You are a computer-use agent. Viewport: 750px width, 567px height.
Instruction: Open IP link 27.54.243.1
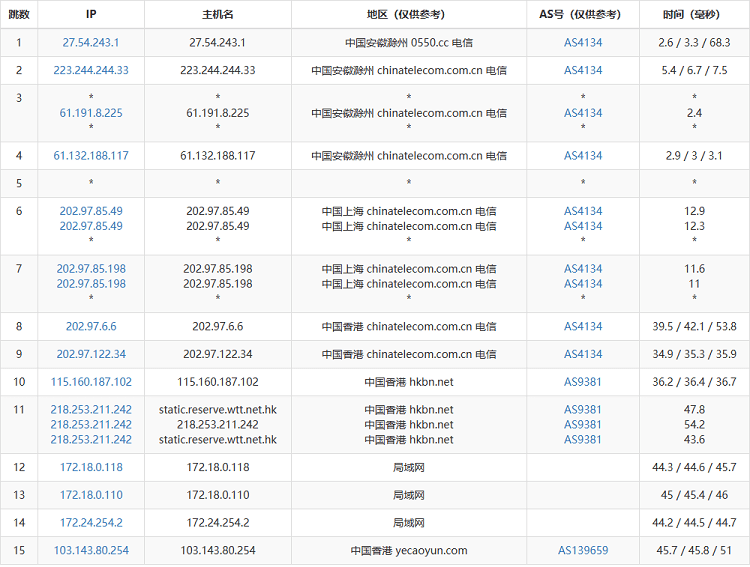(x=91, y=43)
